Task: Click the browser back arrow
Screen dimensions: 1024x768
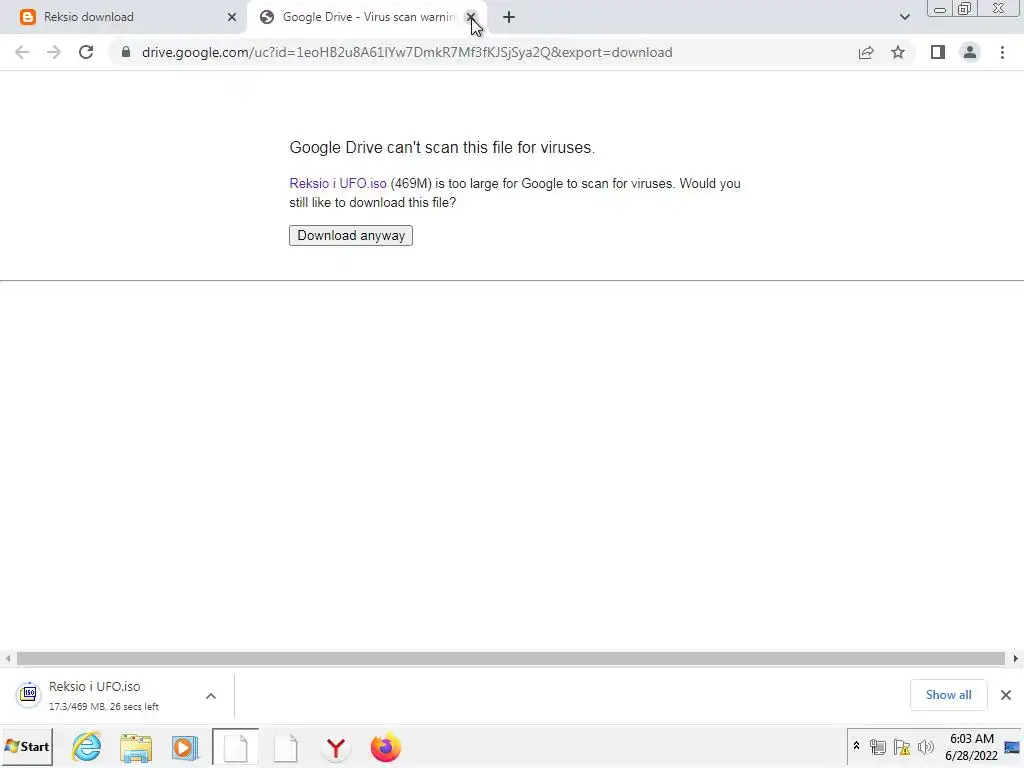Action: point(22,52)
